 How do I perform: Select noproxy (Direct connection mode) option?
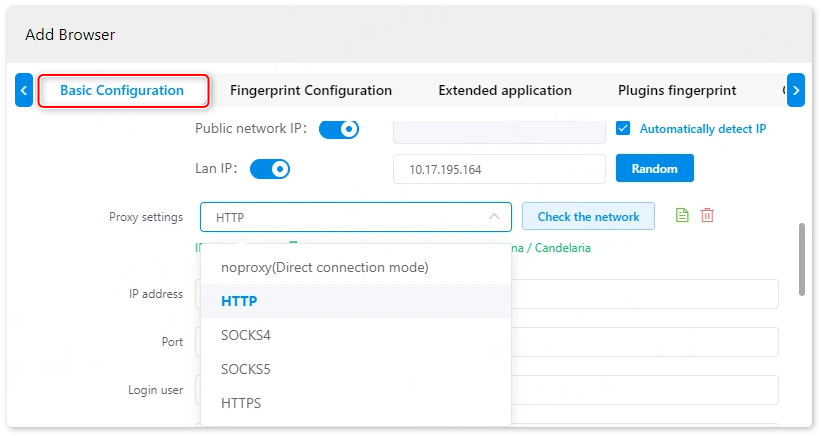point(324,267)
